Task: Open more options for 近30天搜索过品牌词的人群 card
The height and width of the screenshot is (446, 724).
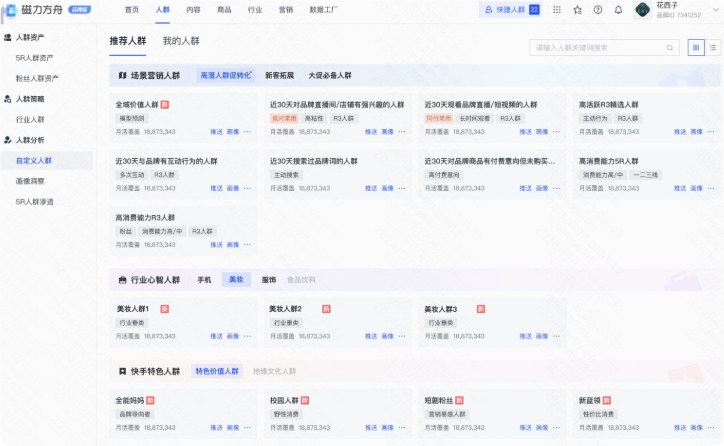Action: click(402, 188)
